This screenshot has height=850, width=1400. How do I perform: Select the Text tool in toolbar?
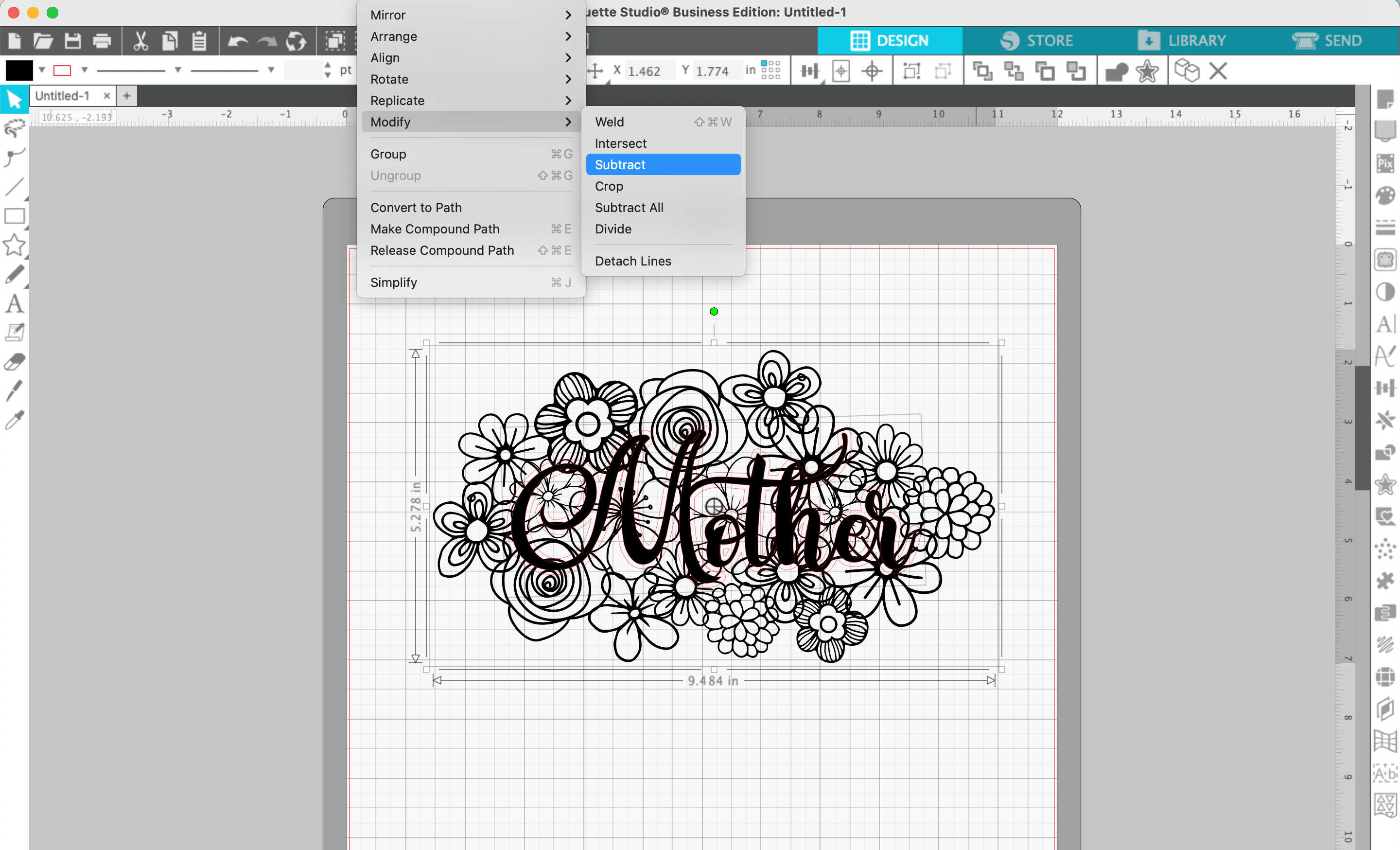click(x=13, y=305)
